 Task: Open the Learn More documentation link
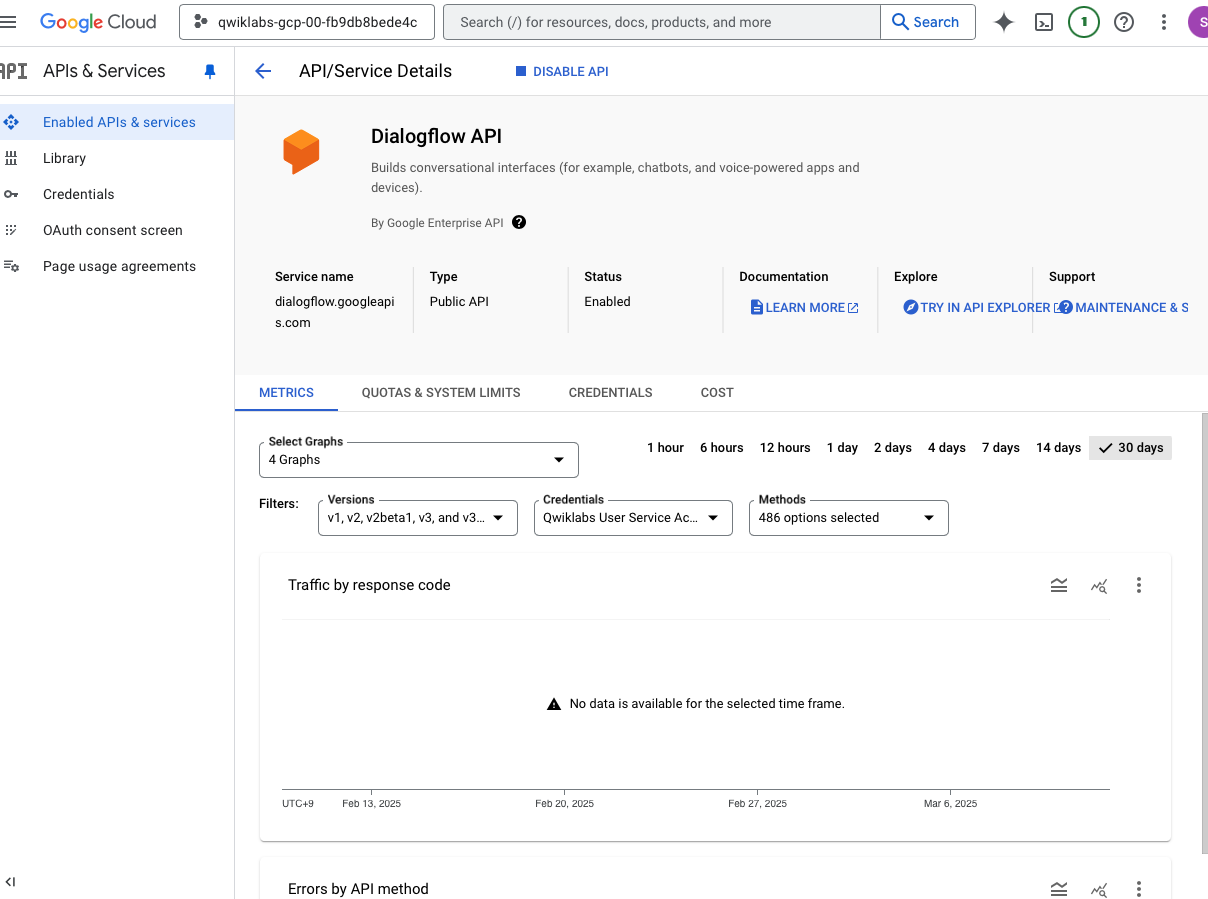(804, 308)
